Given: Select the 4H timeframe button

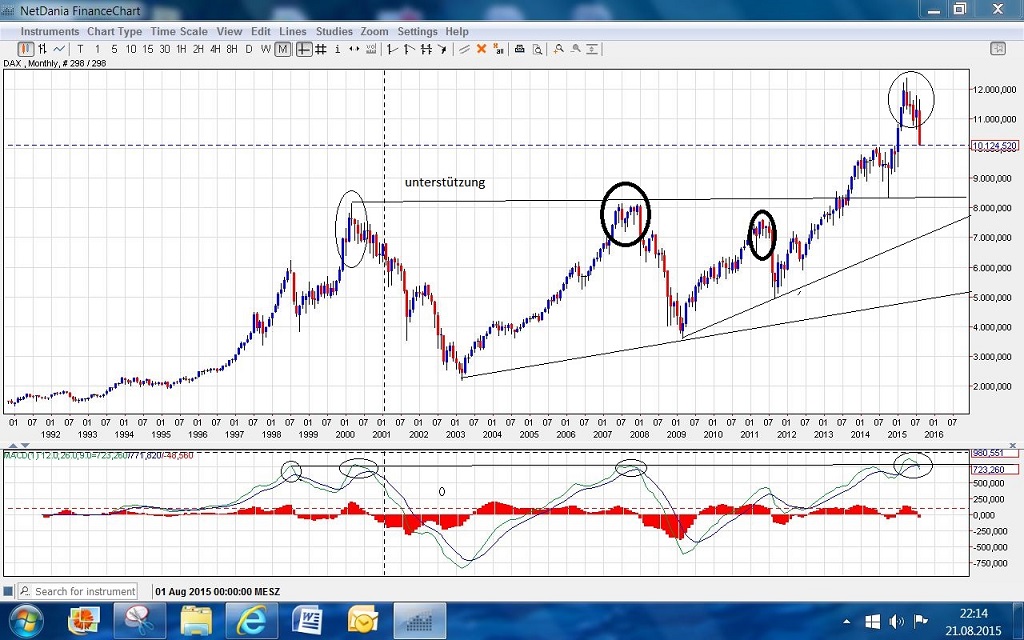Looking at the screenshot, I should [x=215, y=49].
